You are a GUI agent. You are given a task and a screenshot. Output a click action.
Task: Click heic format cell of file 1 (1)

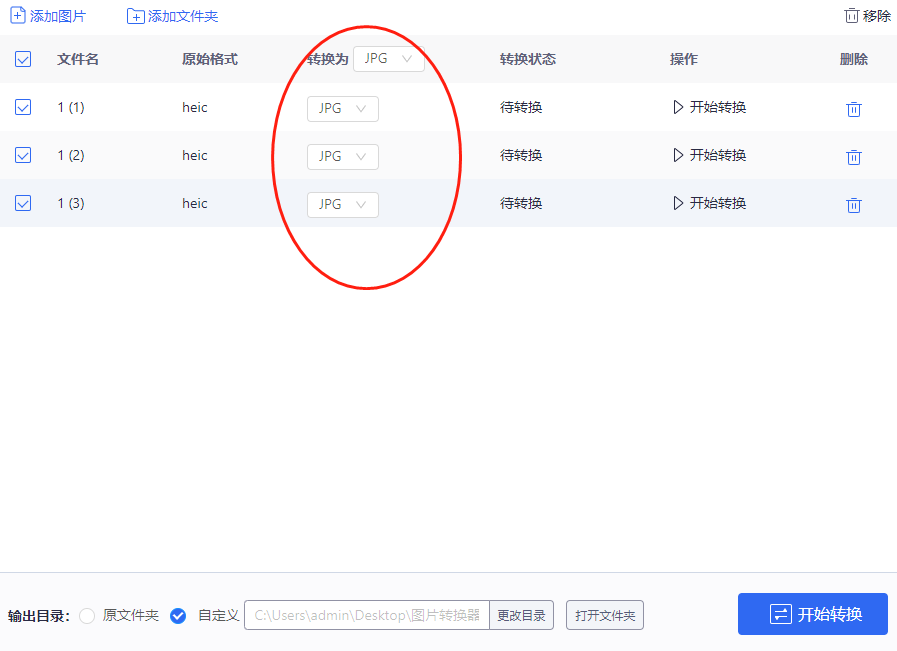point(195,107)
